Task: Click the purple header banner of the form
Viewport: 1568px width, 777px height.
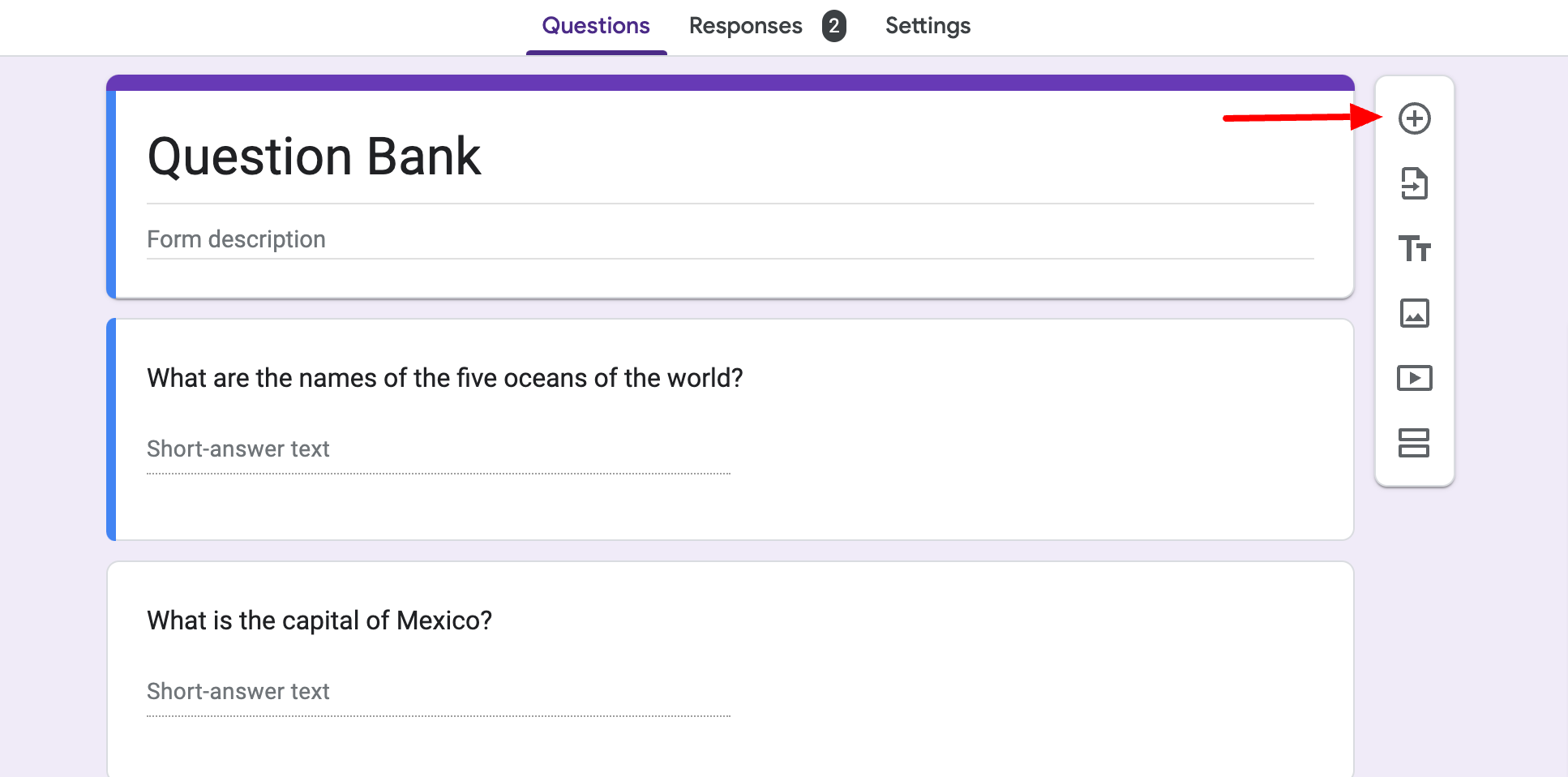Action: pyautogui.click(x=730, y=81)
